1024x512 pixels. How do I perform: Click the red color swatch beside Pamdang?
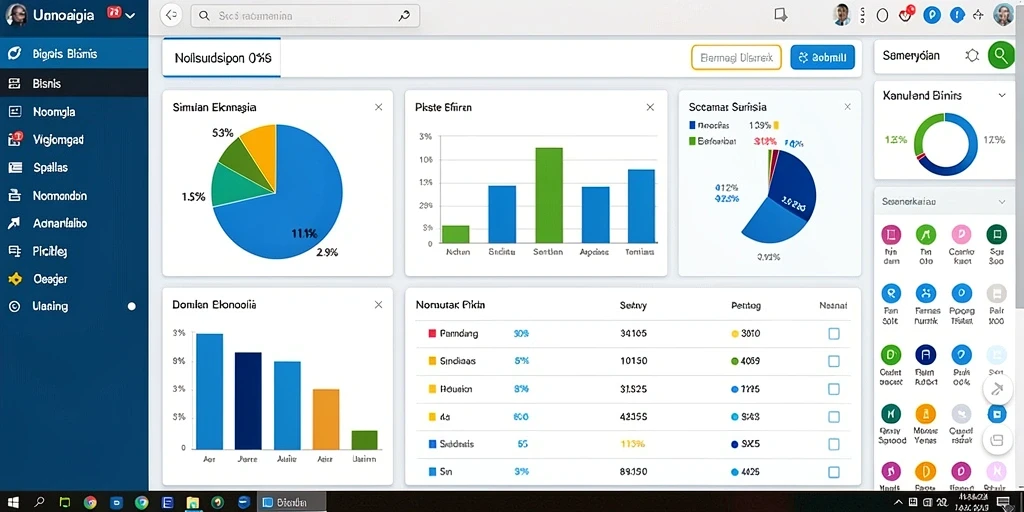432,334
